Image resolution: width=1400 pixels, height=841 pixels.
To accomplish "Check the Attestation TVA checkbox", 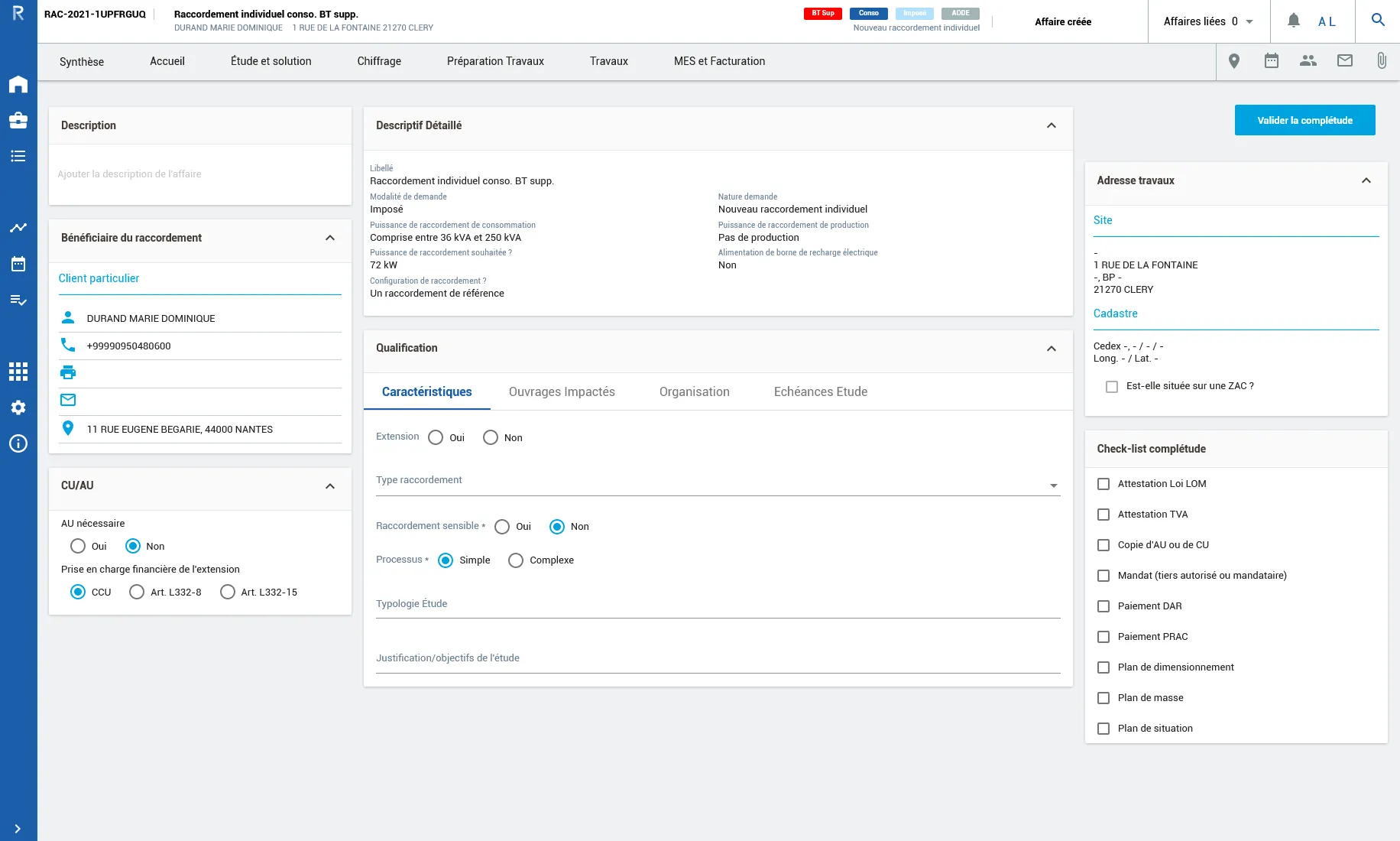I will (1103, 515).
